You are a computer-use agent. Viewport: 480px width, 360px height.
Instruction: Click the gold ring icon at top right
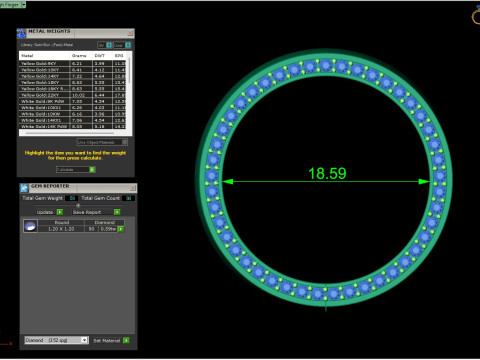point(476,16)
